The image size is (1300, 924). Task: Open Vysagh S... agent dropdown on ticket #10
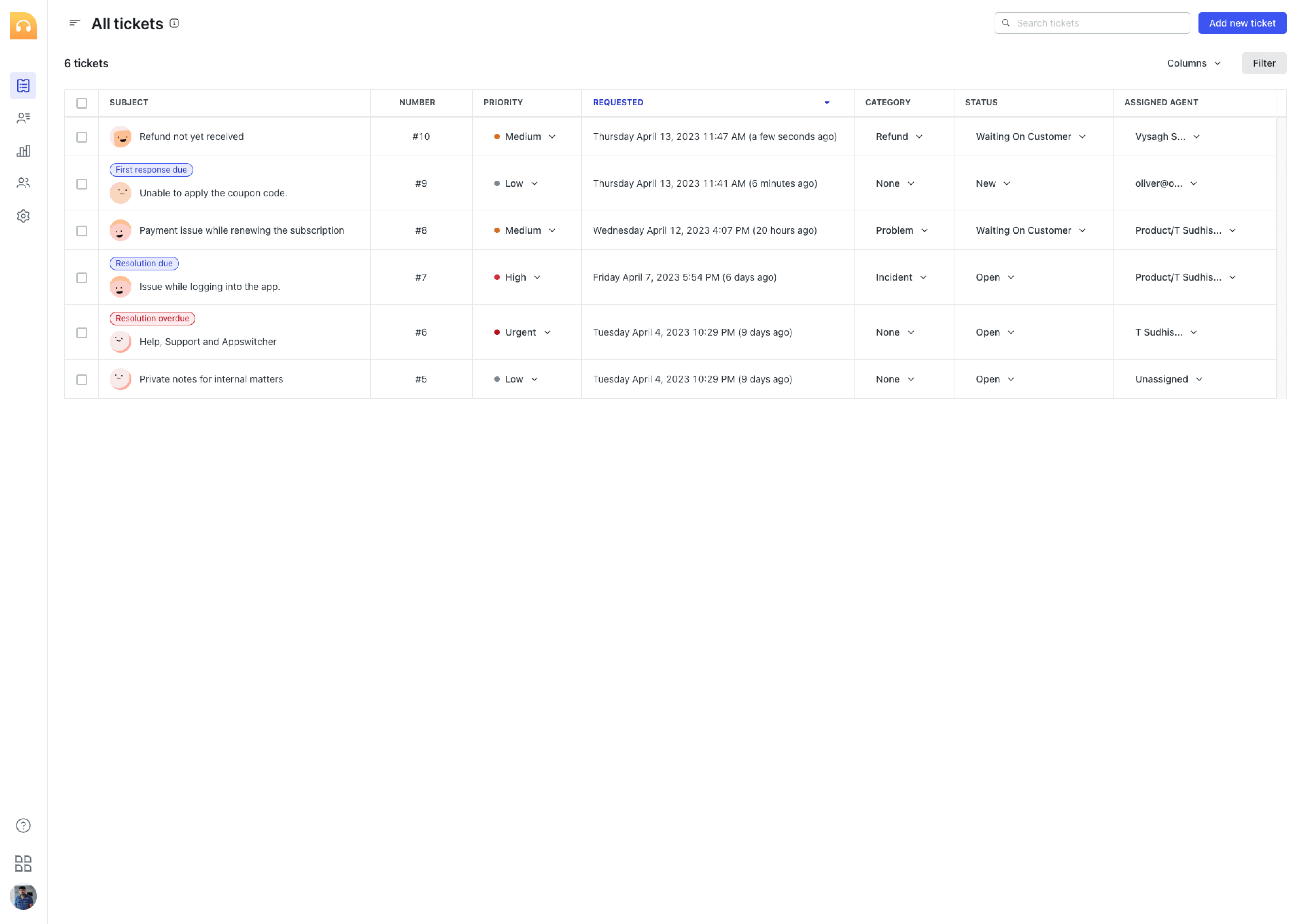(x=1167, y=136)
